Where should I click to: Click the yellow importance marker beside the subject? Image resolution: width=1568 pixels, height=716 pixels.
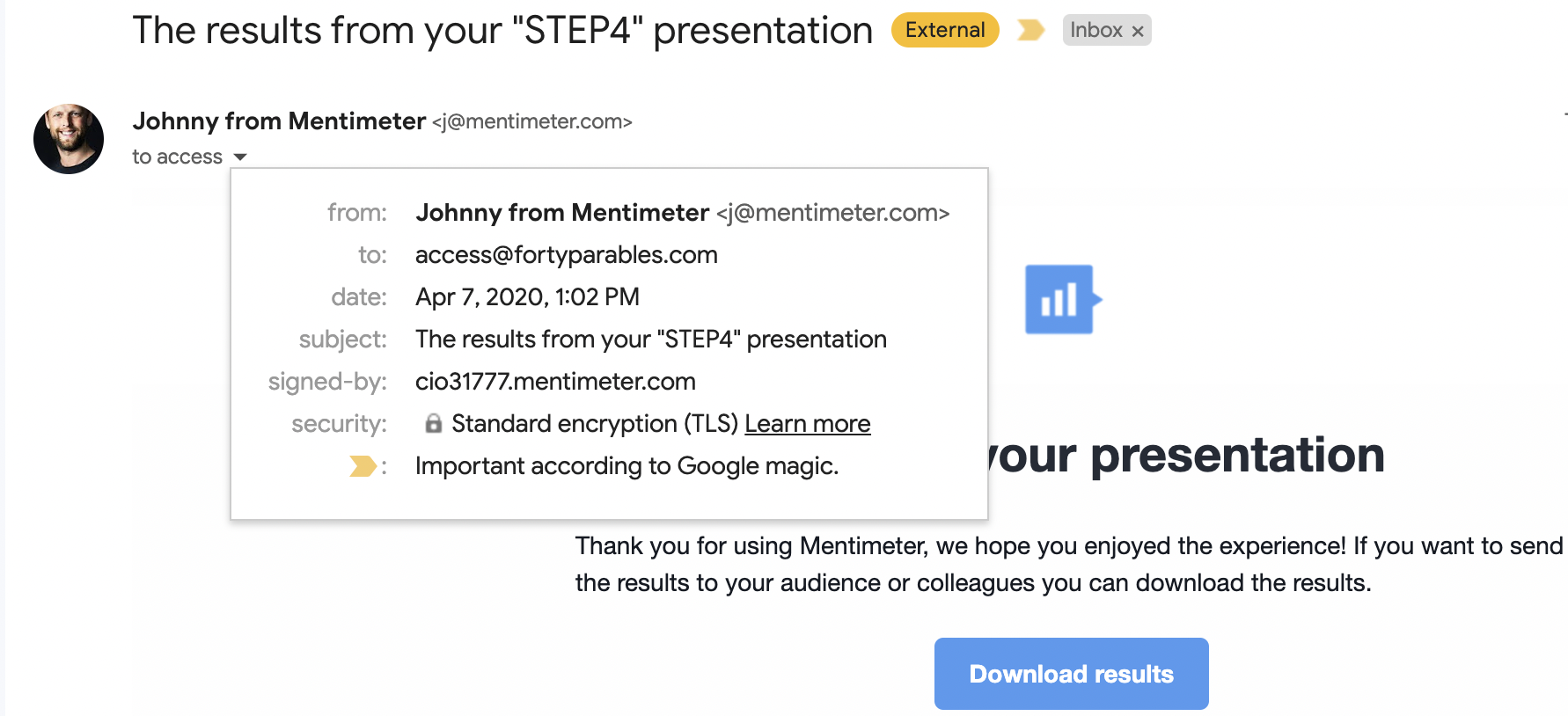tap(1030, 31)
